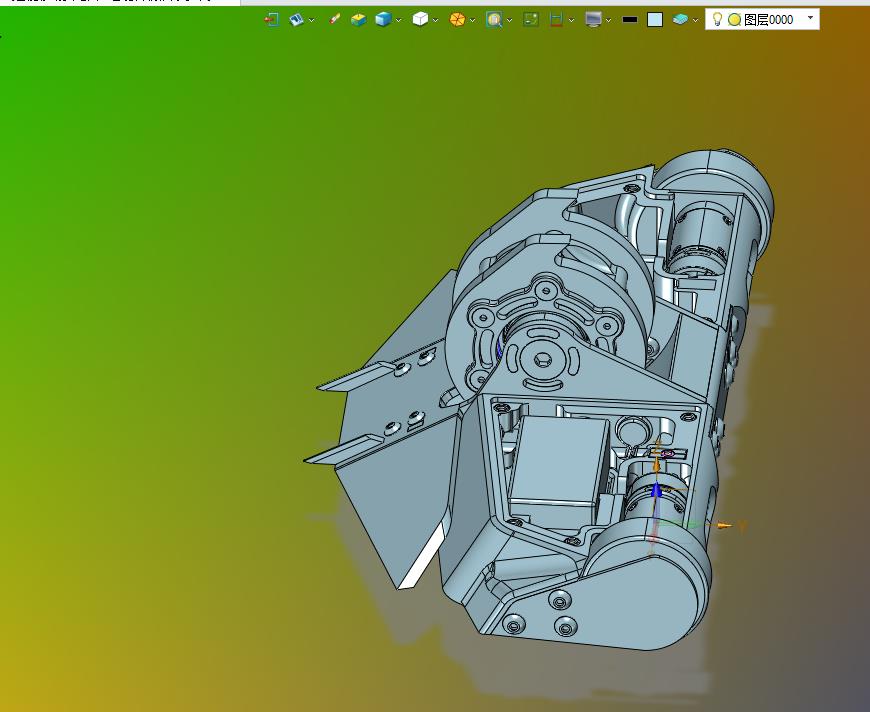Open the 图层0000 layer dropdown

[x=810, y=18]
